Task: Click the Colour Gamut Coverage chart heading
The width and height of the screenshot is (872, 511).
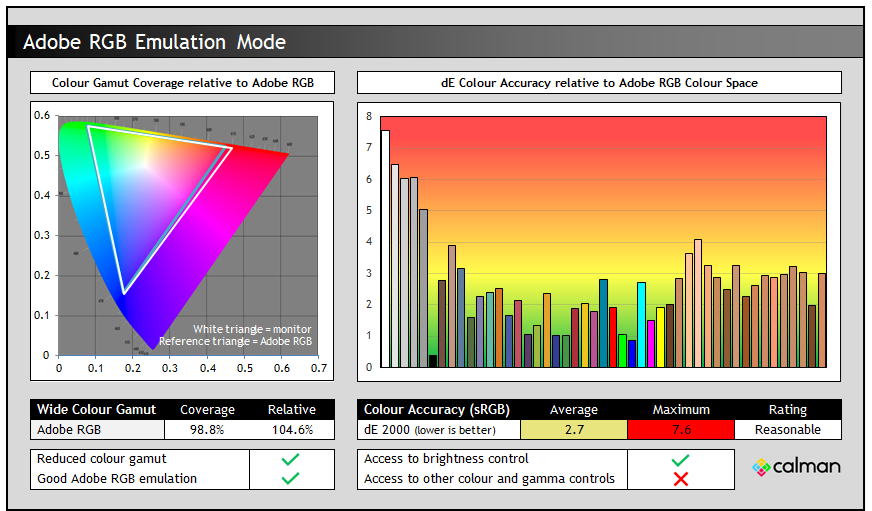Action: tap(180, 83)
